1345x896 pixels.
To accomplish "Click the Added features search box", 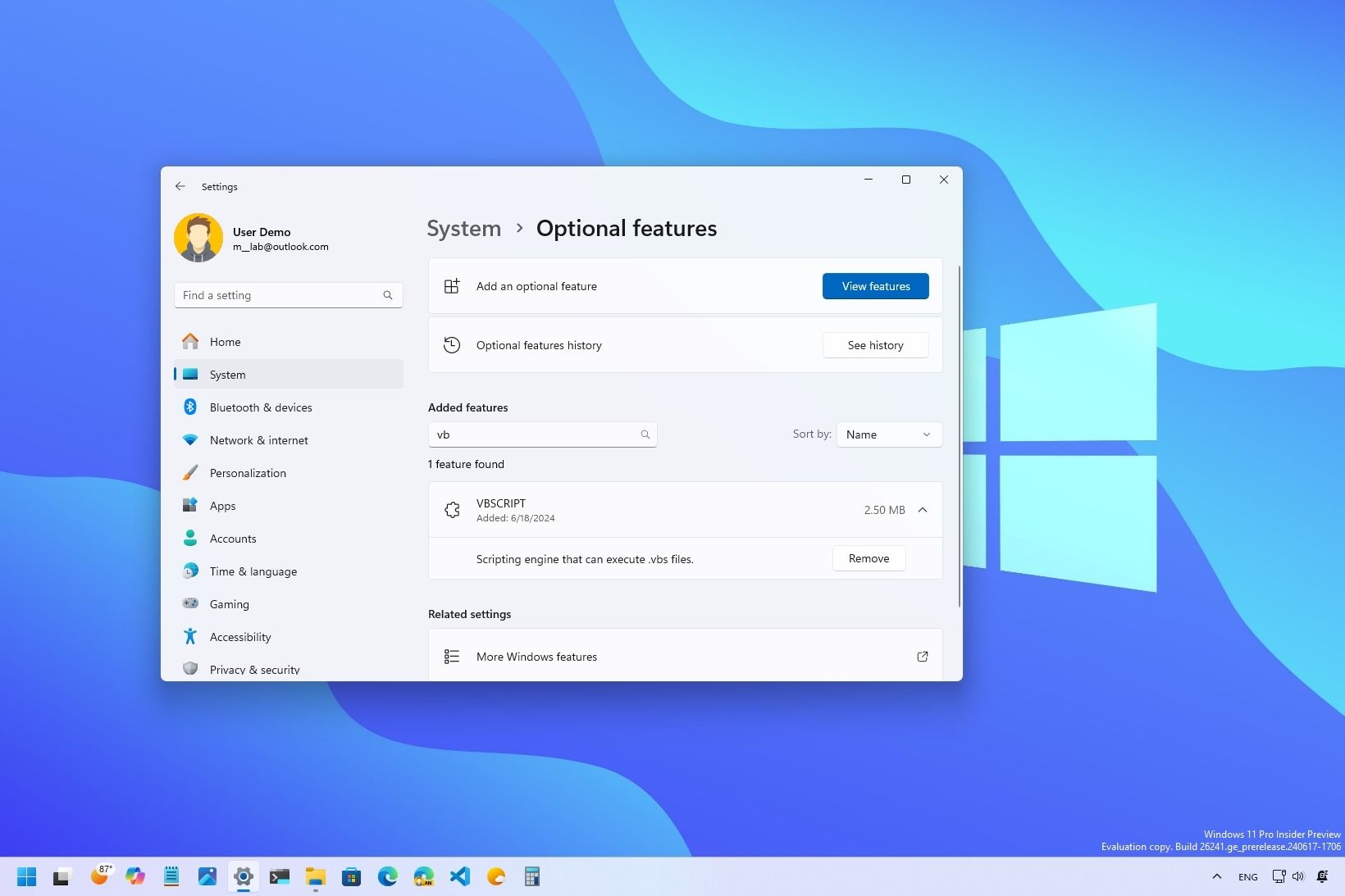I will [x=542, y=434].
